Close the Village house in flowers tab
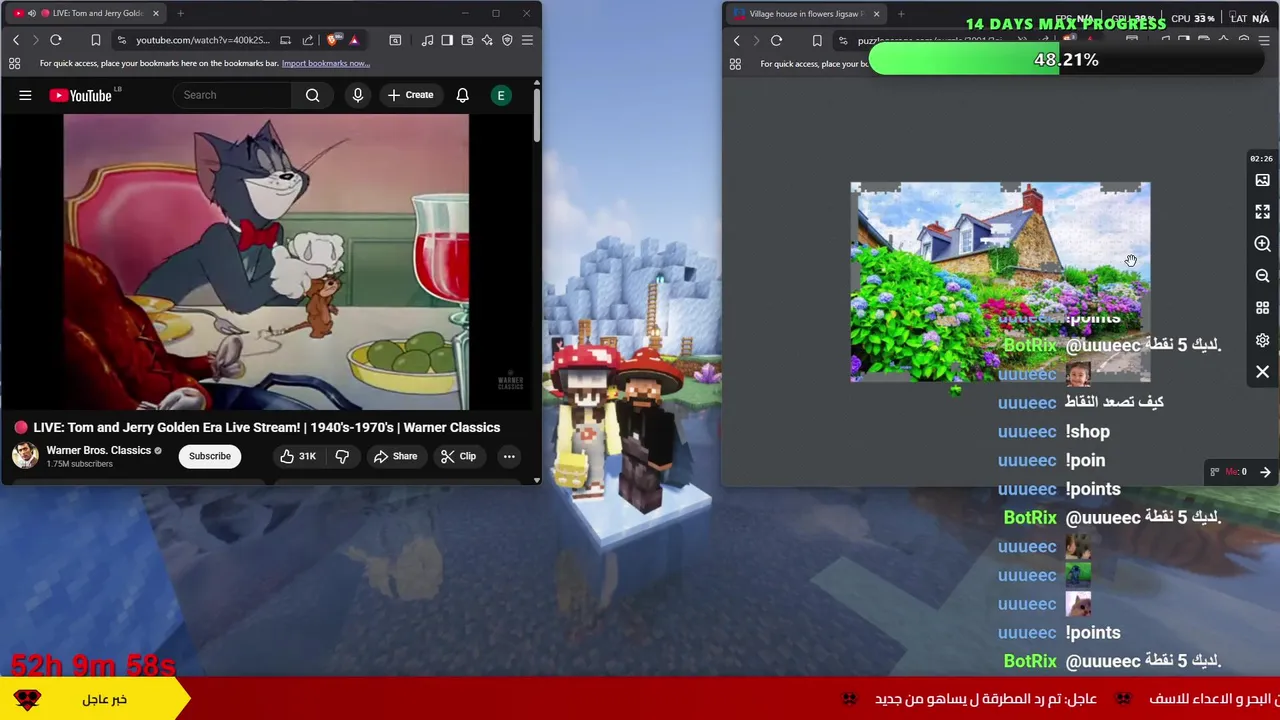The width and height of the screenshot is (1280, 720). 876,14
